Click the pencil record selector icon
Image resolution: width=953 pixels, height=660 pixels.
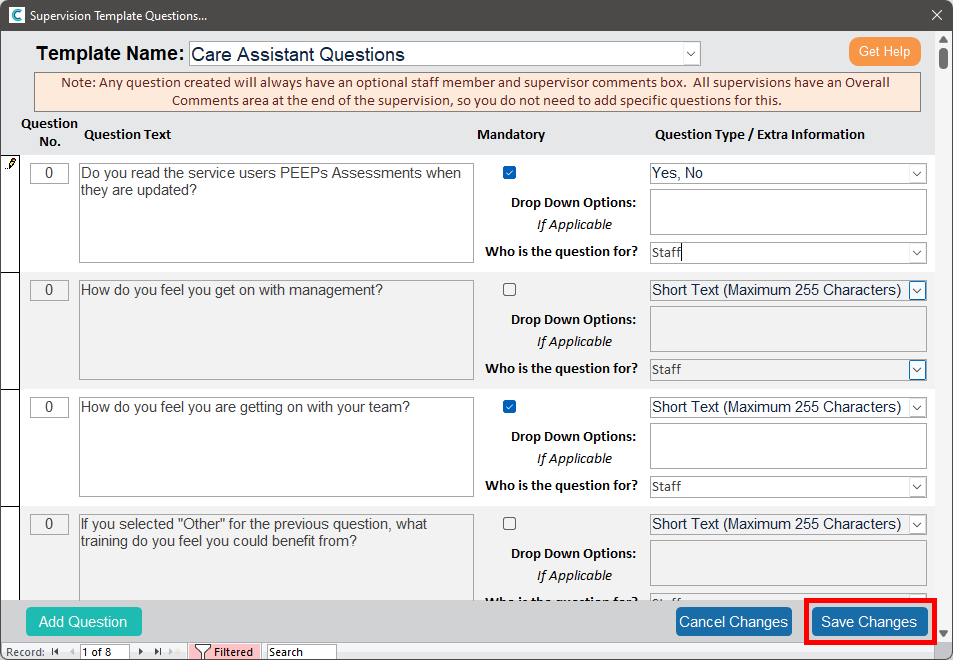point(11,164)
